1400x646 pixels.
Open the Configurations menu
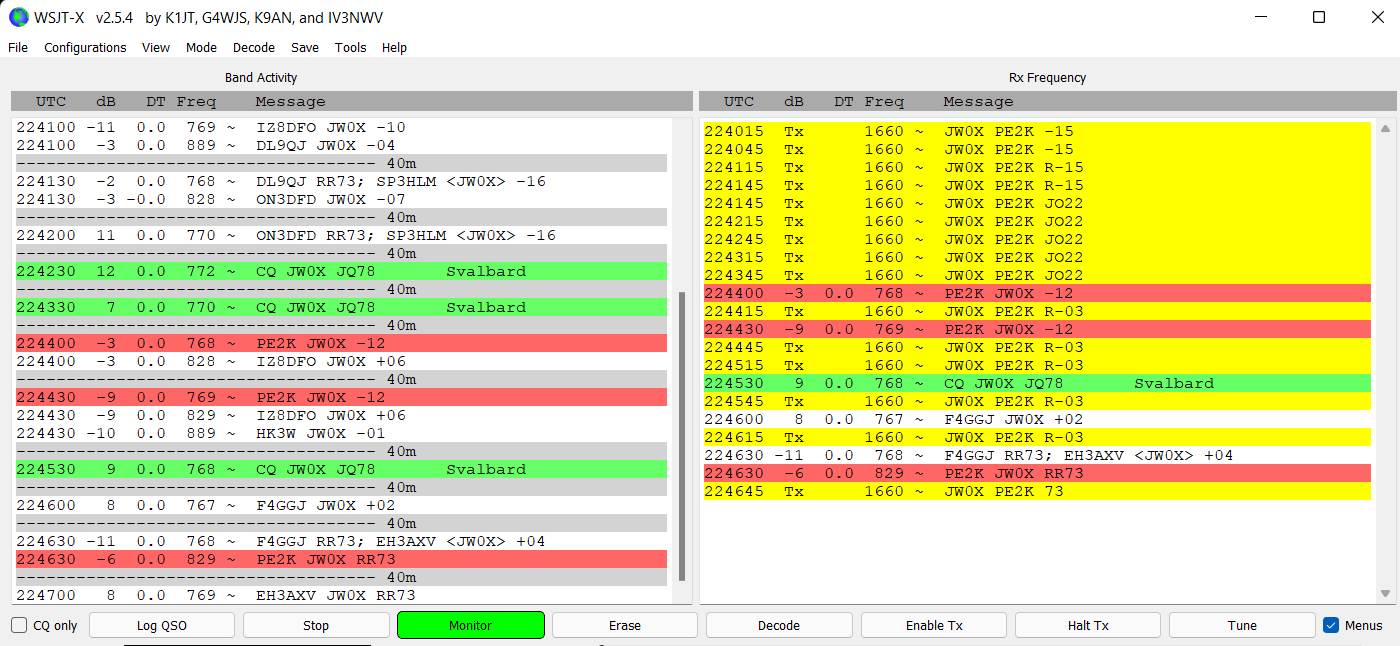[85, 47]
